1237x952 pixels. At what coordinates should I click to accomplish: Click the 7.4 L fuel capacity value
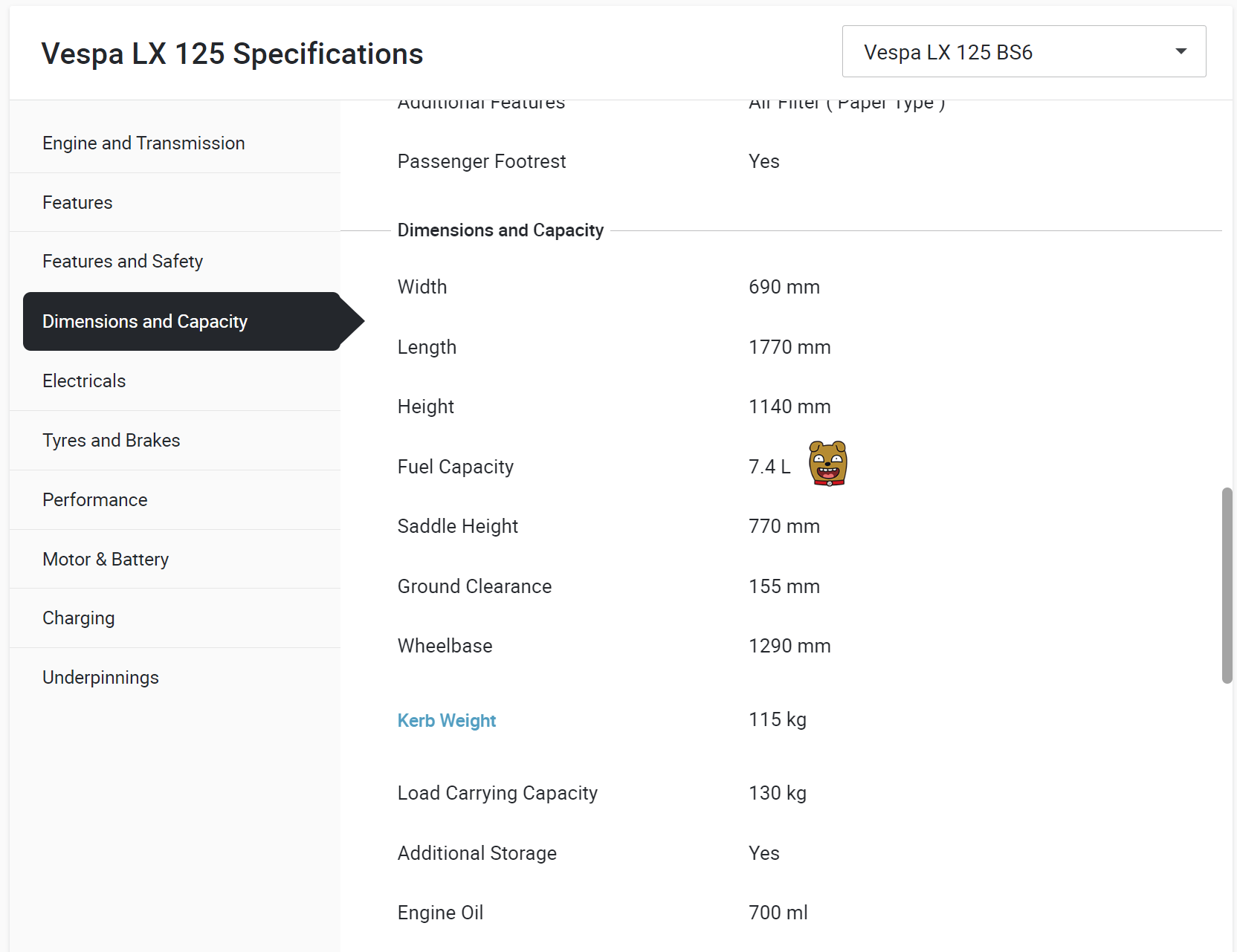point(769,467)
